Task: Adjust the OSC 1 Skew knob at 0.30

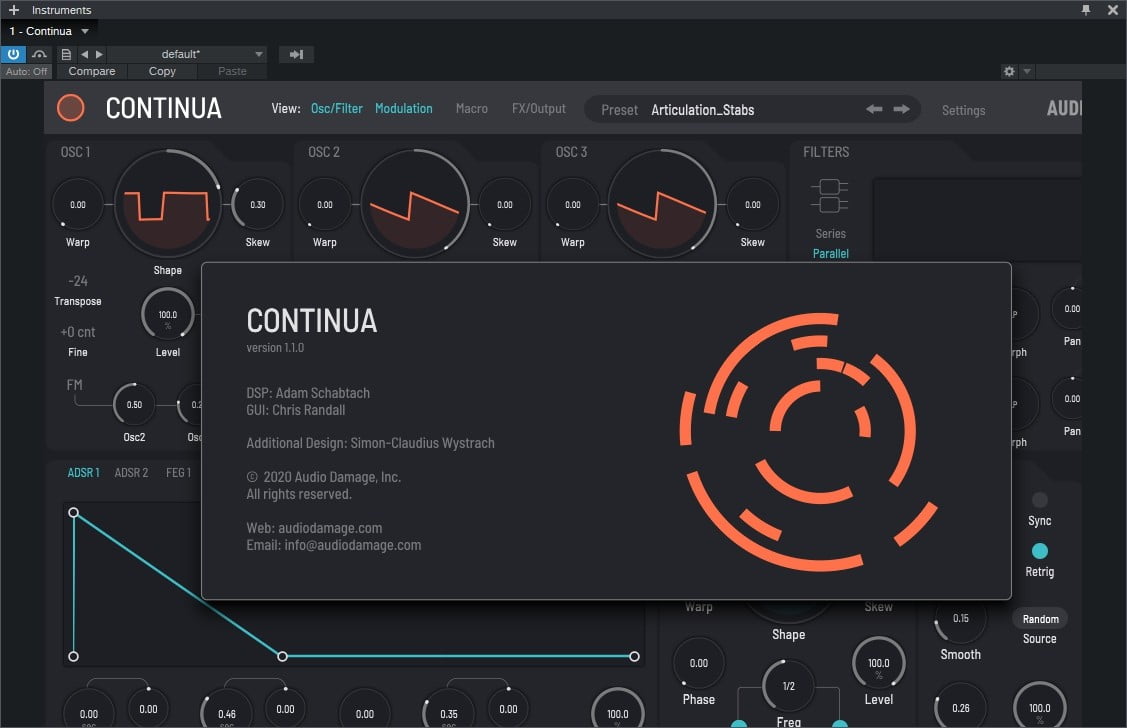Action: [257, 205]
